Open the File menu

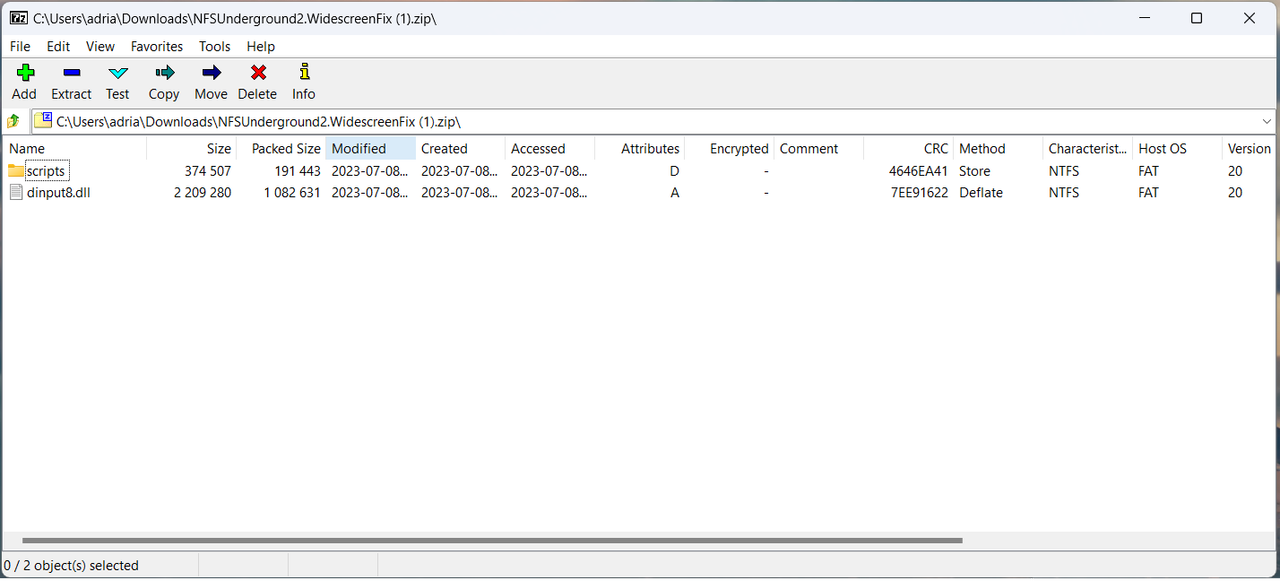click(20, 46)
